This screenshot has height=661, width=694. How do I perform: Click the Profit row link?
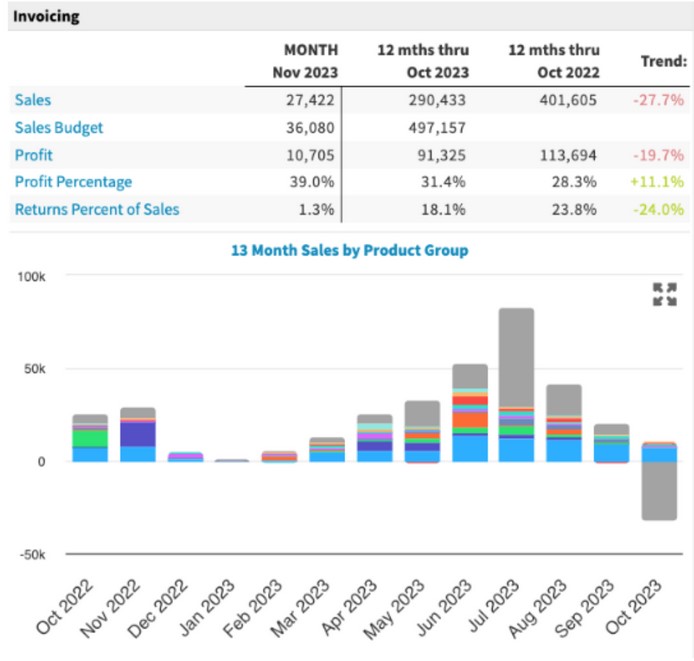tap(34, 155)
